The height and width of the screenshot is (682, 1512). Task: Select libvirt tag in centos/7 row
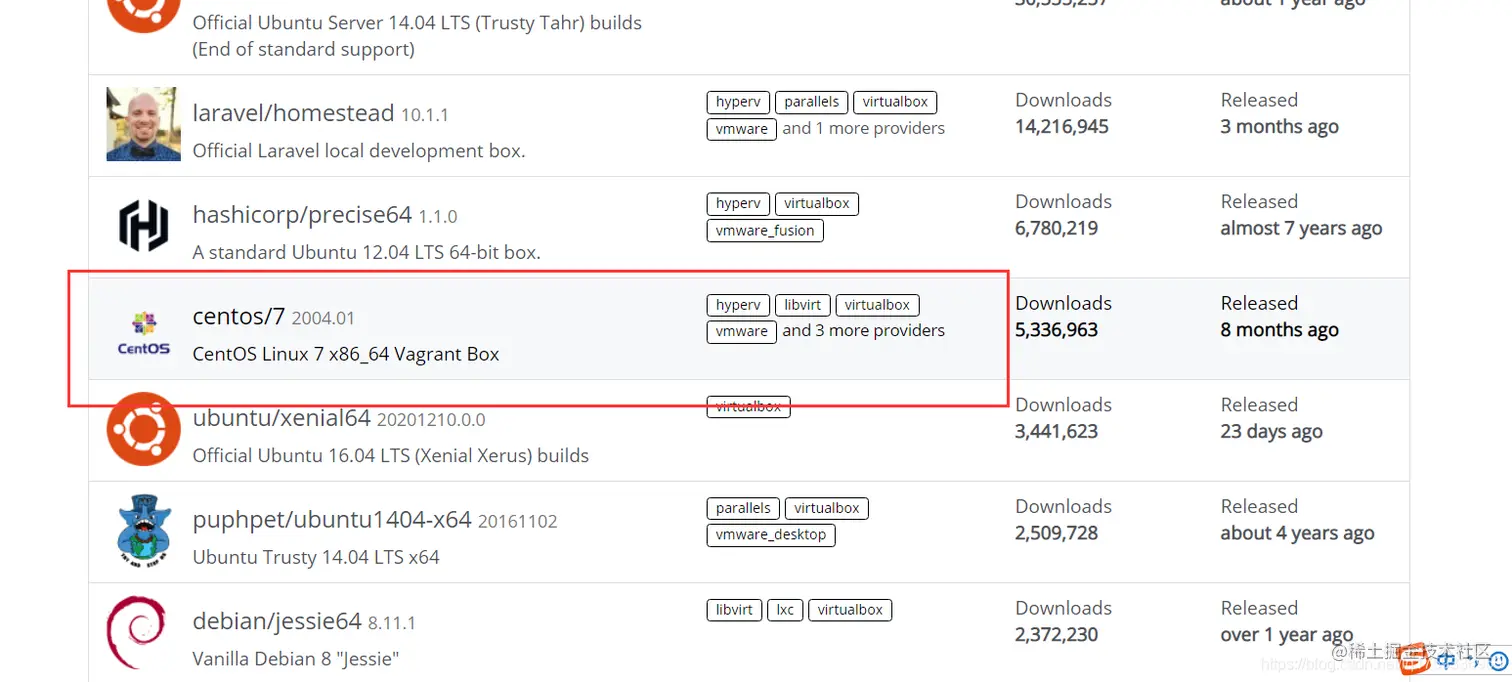pyautogui.click(x=803, y=305)
